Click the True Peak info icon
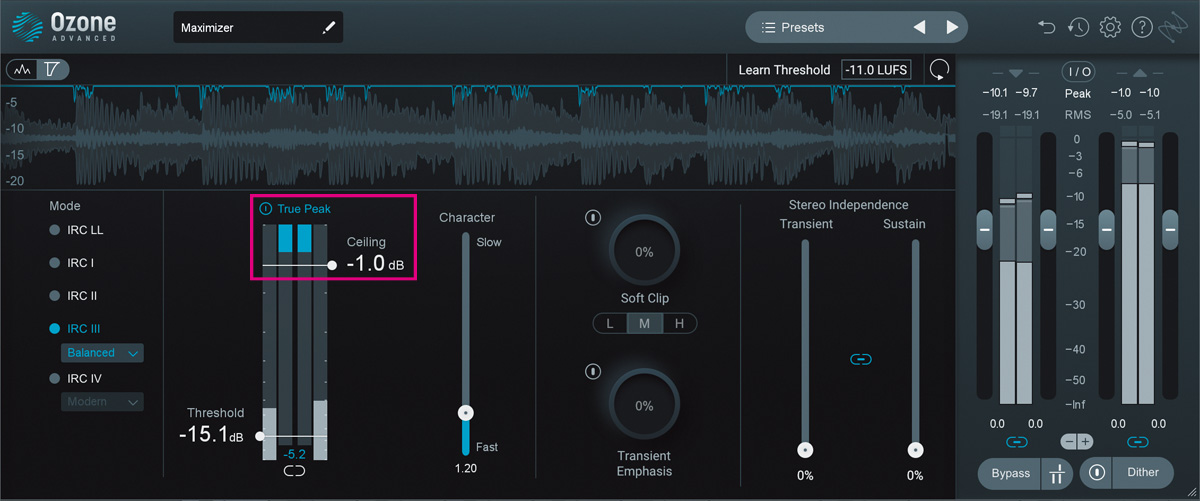Viewport: 1200px width, 501px height. (266, 209)
